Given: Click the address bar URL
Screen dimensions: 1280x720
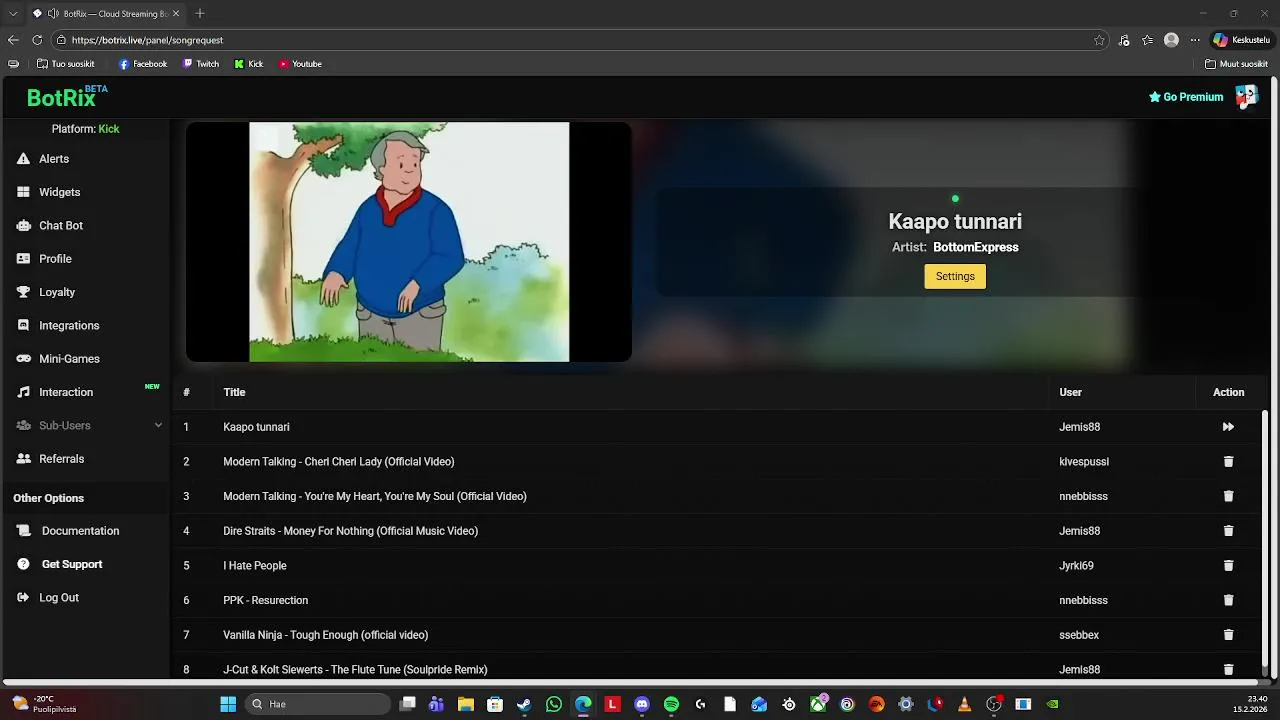Looking at the screenshot, I should pyautogui.click(x=147, y=40).
